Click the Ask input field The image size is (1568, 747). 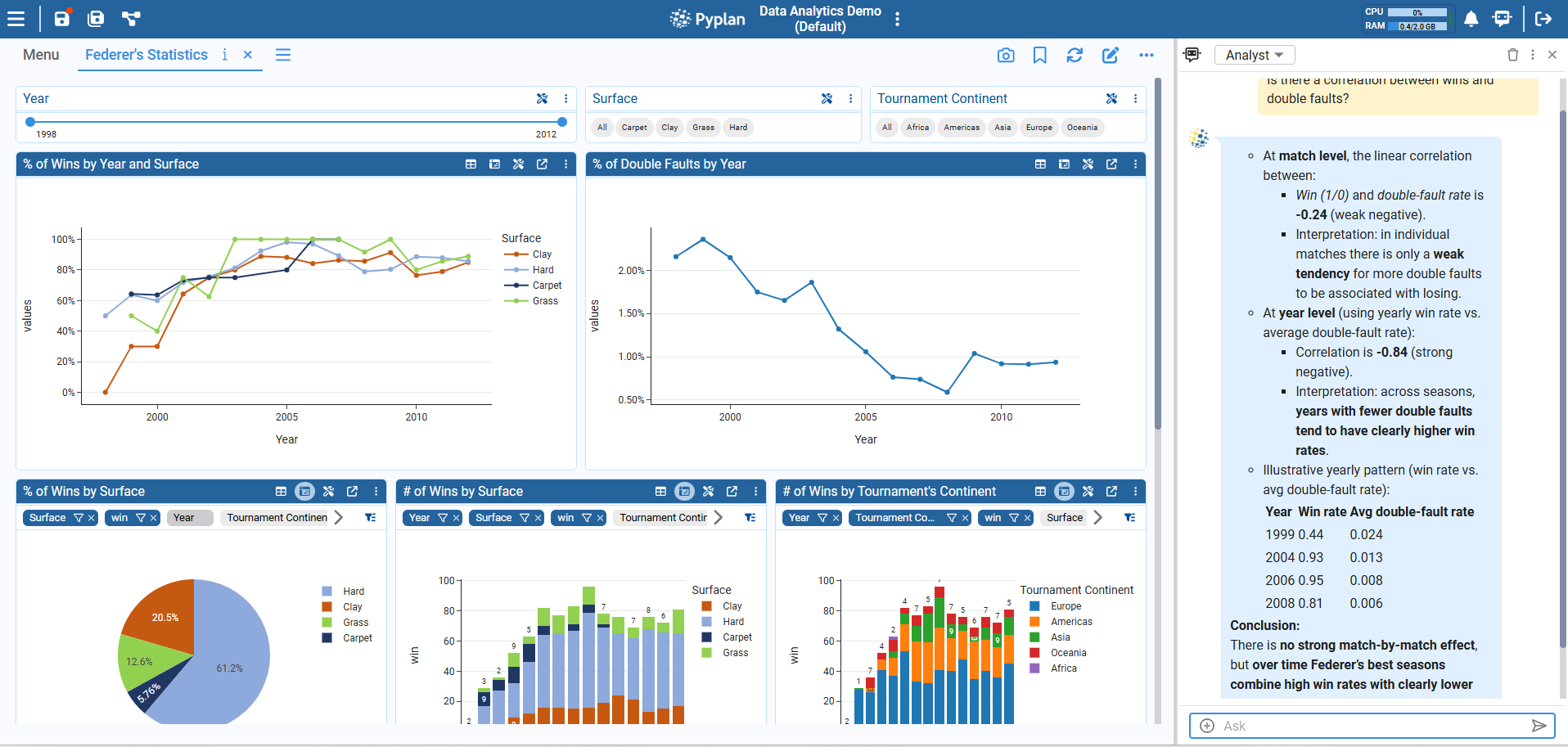(x=1367, y=726)
